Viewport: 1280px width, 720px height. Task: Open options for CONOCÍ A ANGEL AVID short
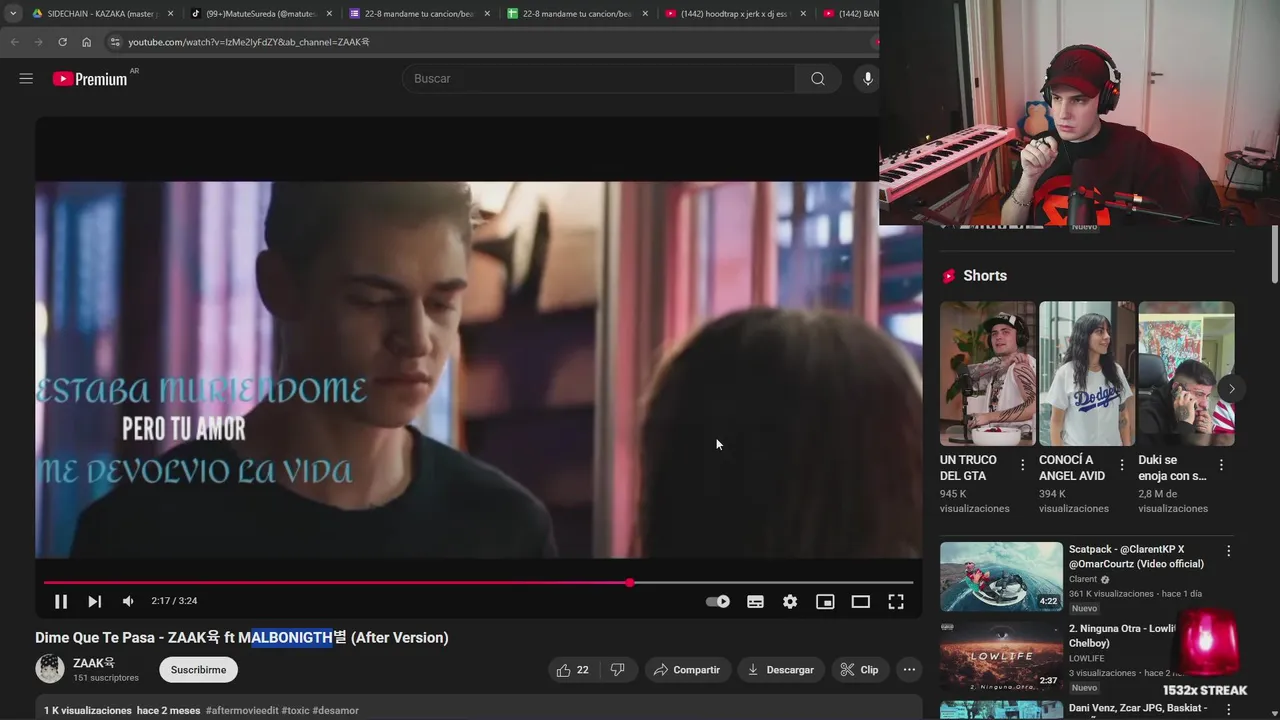1121,465
